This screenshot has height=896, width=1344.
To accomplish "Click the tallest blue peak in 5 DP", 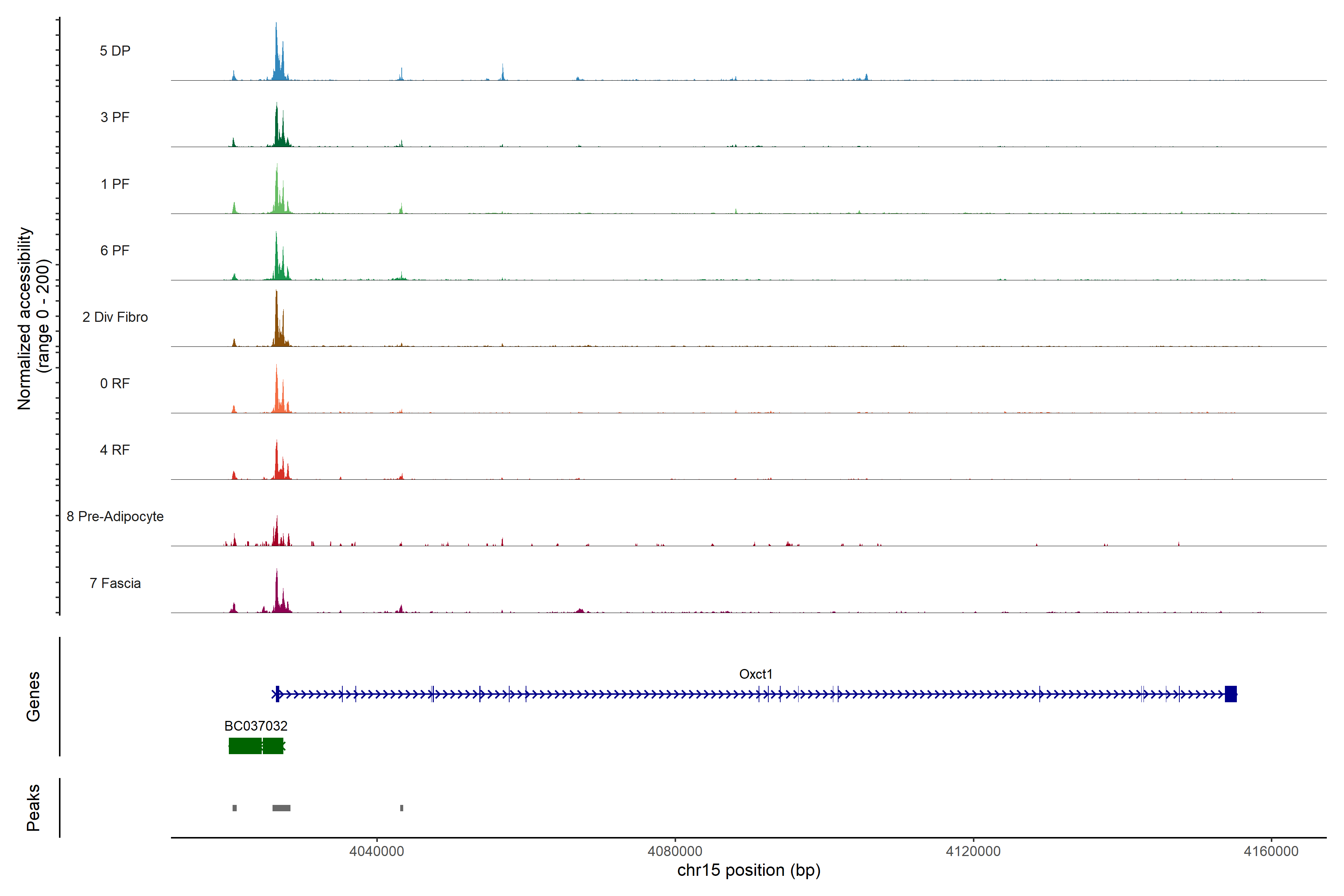I will click(277, 54).
